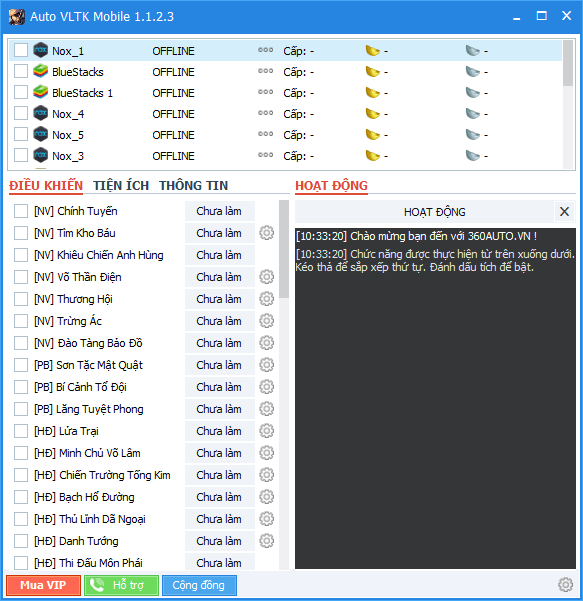Click the three-dots icon on Nox_1 row
This screenshot has width=583, height=601.
point(265,50)
